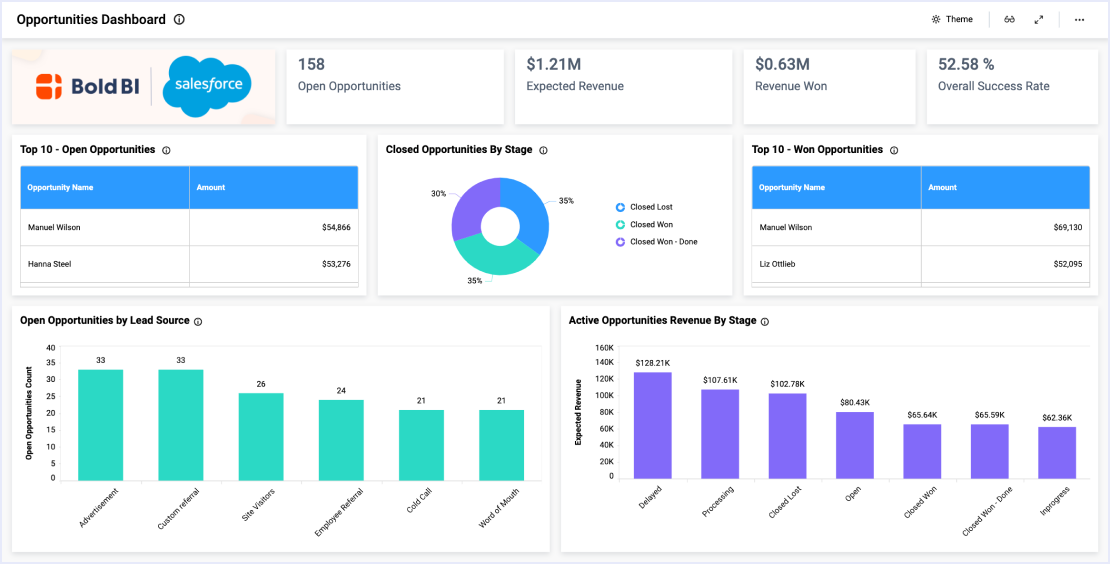Click info icon beside Open Opportunities by Lead Source

[198, 321]
